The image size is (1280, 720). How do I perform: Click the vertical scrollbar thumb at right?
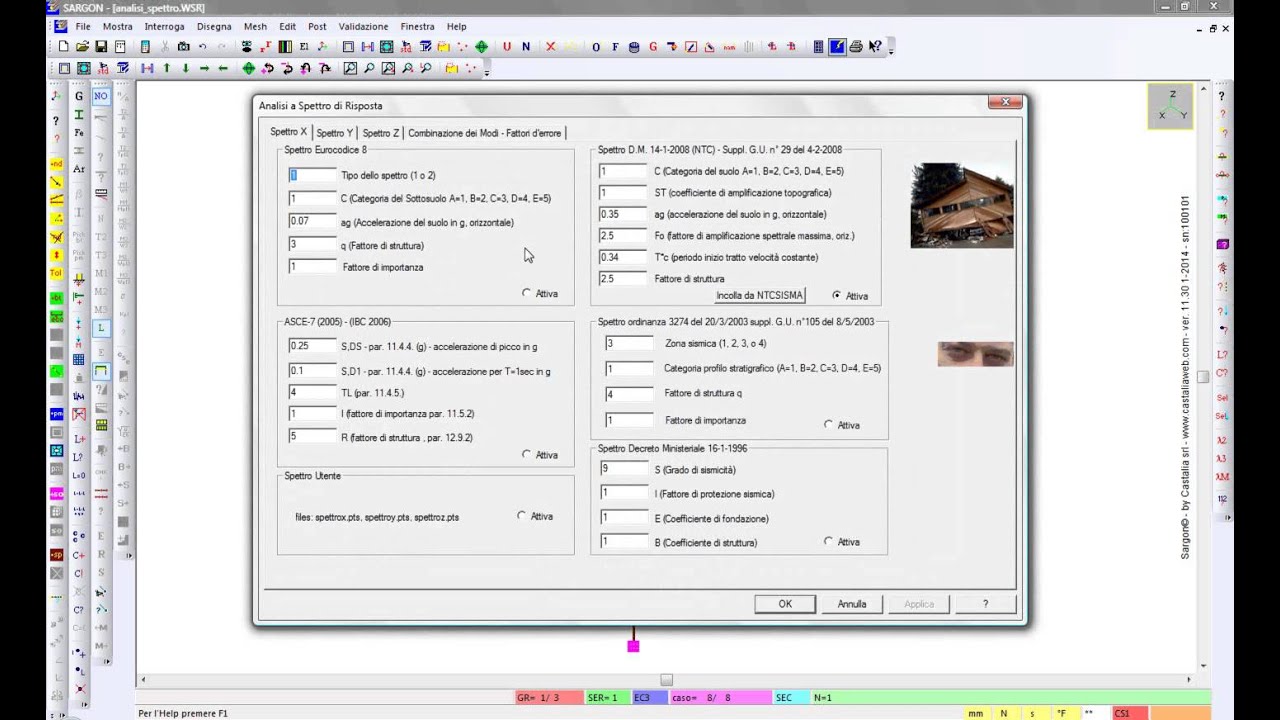pos(1203,377)
